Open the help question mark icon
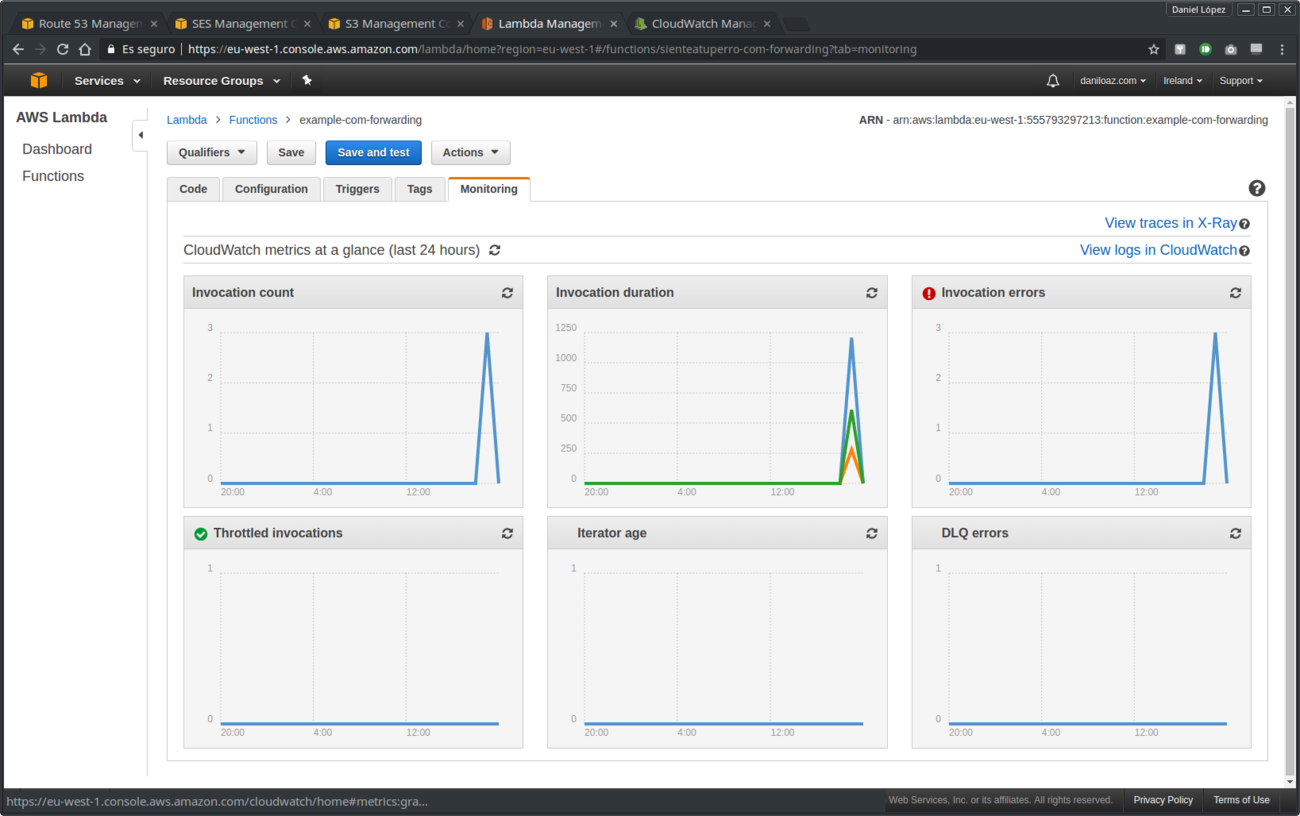This screenshot has height=816, width=1300. pyautogui.click(x=1257, y=188)
